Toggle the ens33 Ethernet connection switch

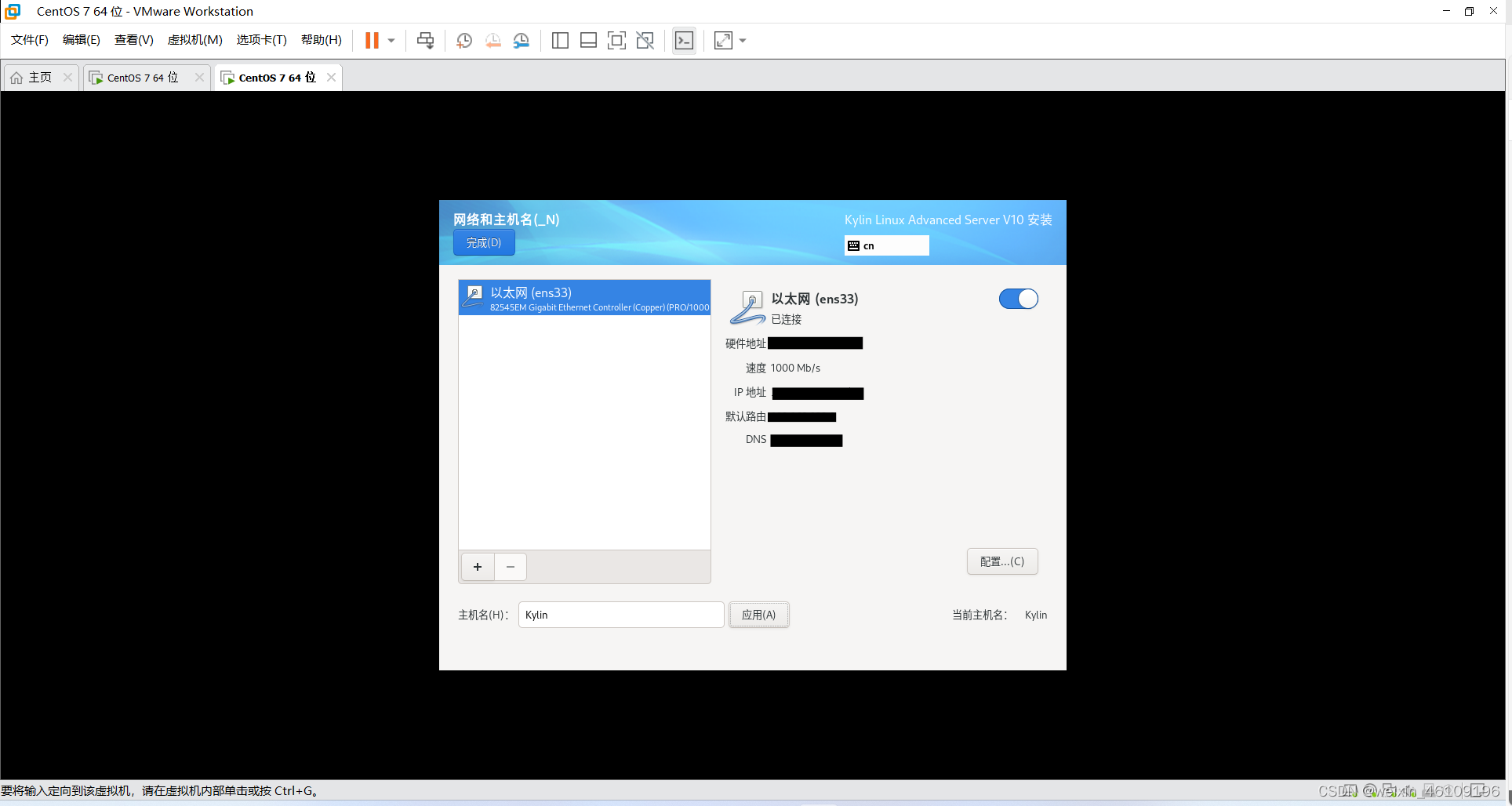point(1018,299)
